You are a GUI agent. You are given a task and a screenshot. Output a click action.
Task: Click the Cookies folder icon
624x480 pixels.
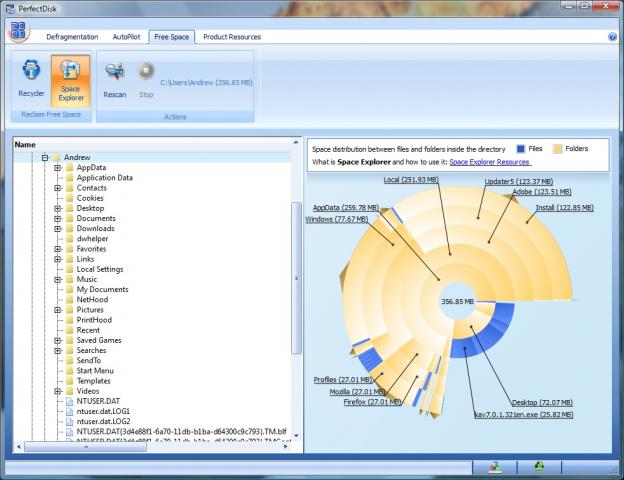click(x=70, y=198)
